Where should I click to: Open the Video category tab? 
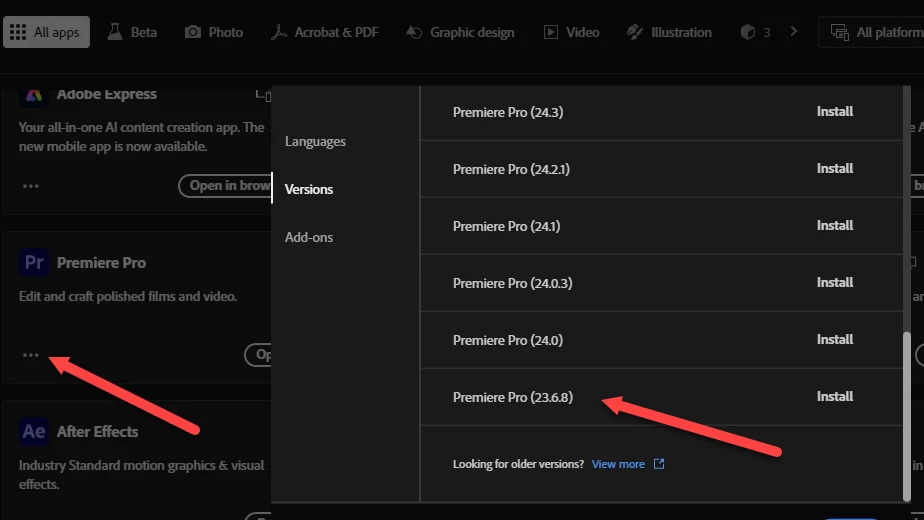coord(571,32)
